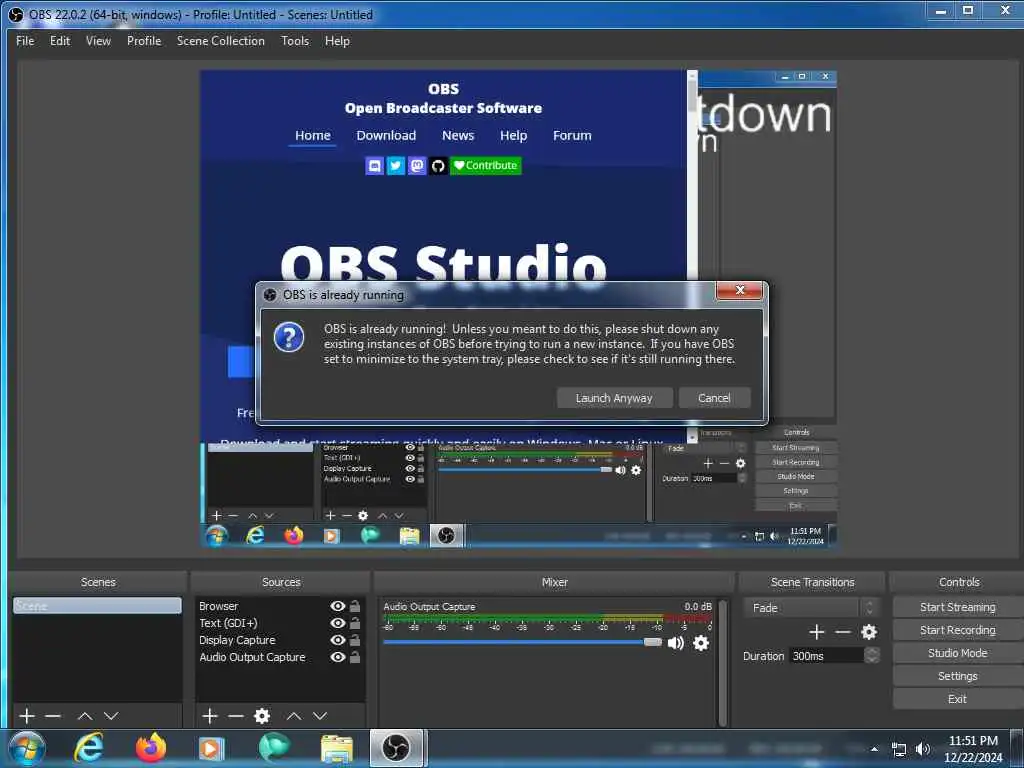This screenshot has height=768, width=1024.
Task: Open the Fade transition dropdown
Action: (810, 608)
